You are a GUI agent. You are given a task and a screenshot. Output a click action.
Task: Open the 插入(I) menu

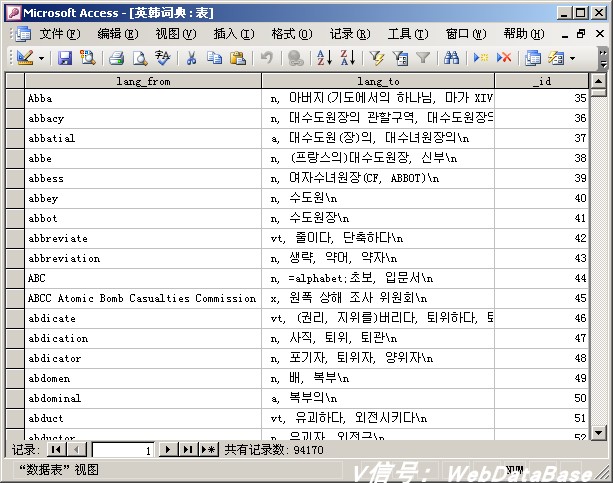tap(234, 34)
